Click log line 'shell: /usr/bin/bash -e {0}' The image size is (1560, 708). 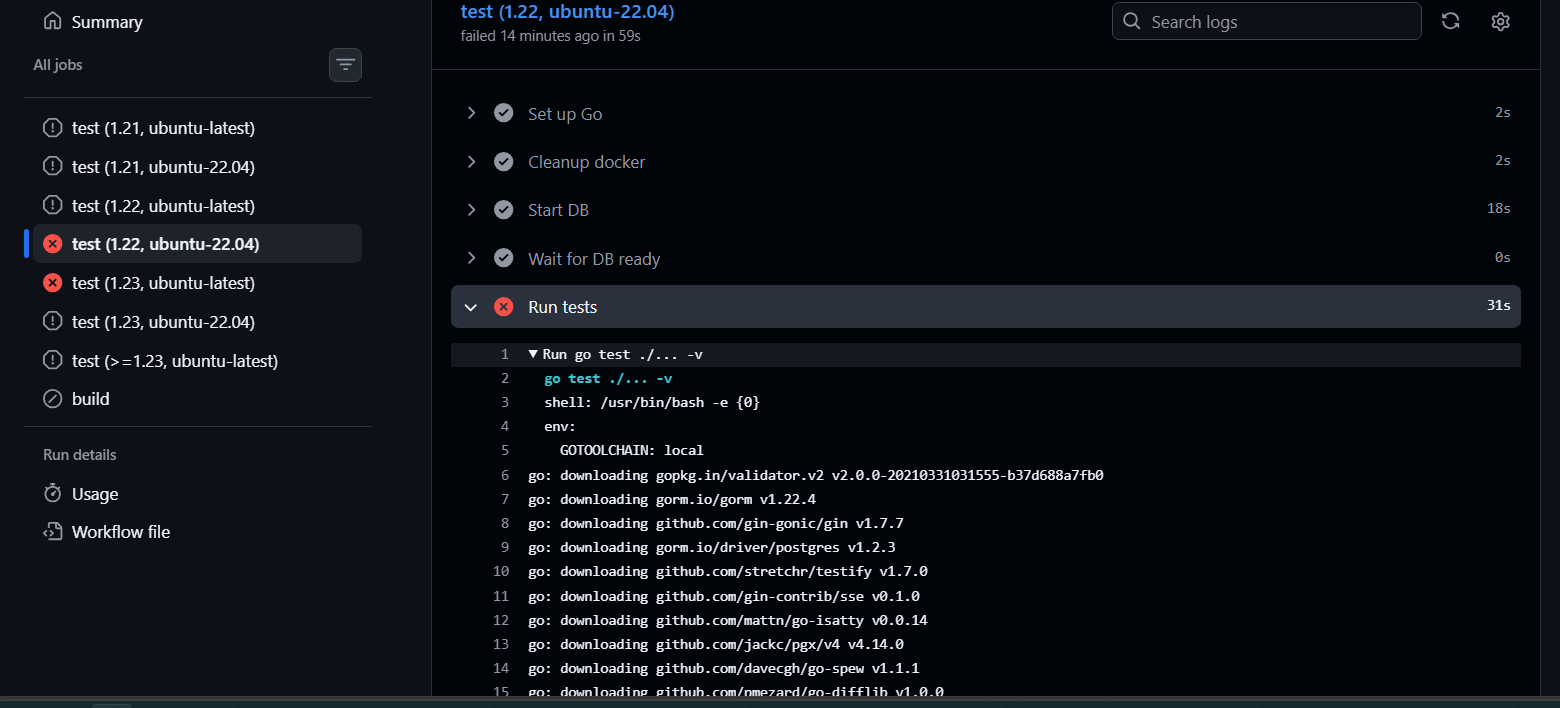click(x=653, y=402)
